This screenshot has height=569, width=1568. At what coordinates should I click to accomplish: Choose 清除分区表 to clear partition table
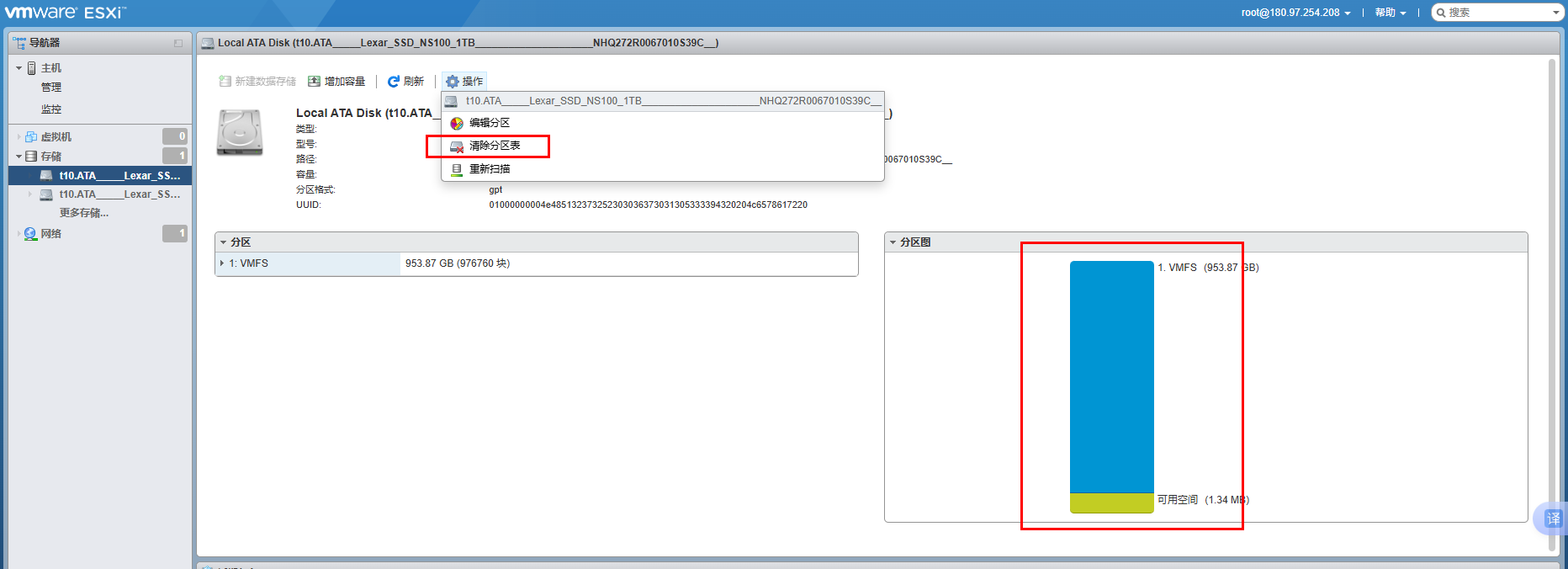[x=494, y=146]
